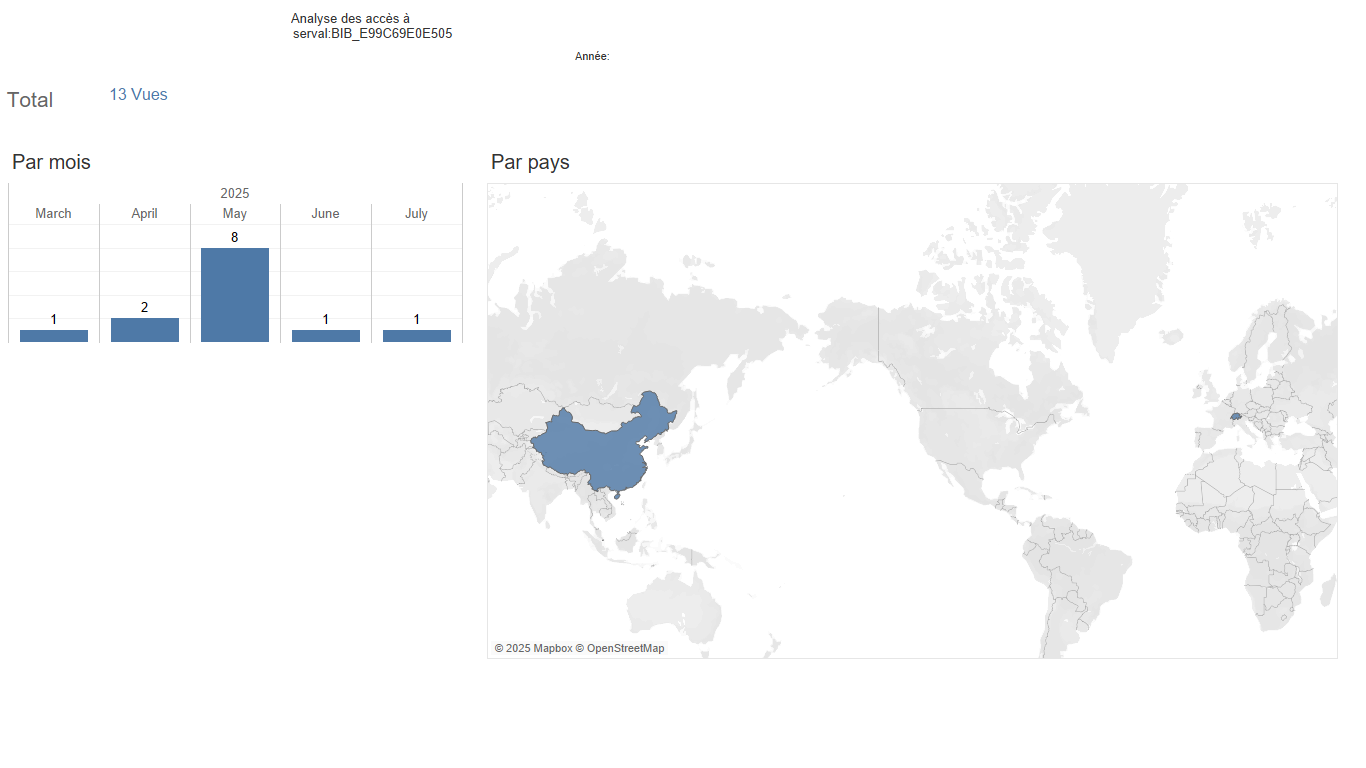Select the April bar showing 2 views
The width and height of the screenshot is (1366, 768).
145,330
